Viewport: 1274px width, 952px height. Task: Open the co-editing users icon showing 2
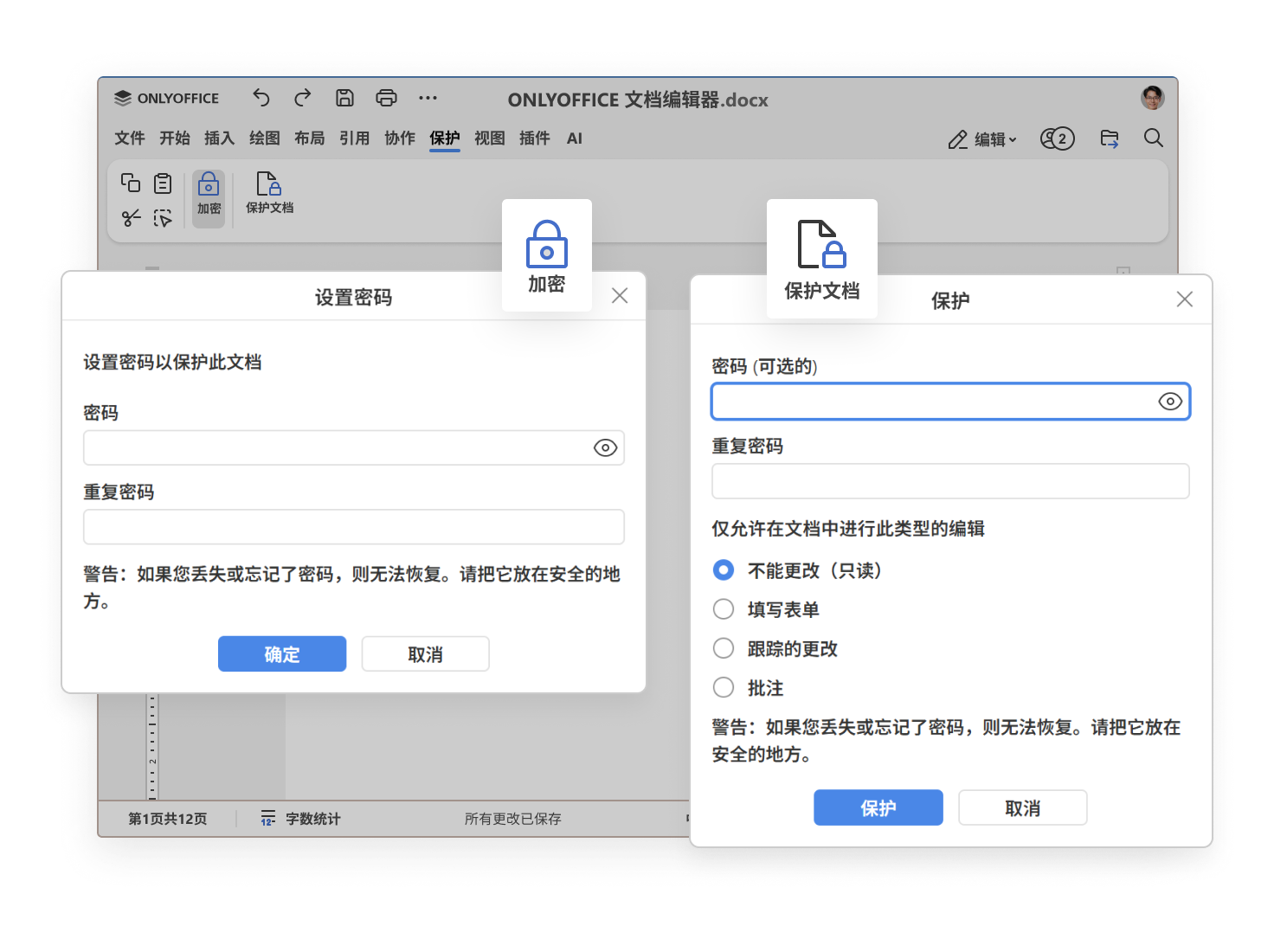tap(1058, 138)
